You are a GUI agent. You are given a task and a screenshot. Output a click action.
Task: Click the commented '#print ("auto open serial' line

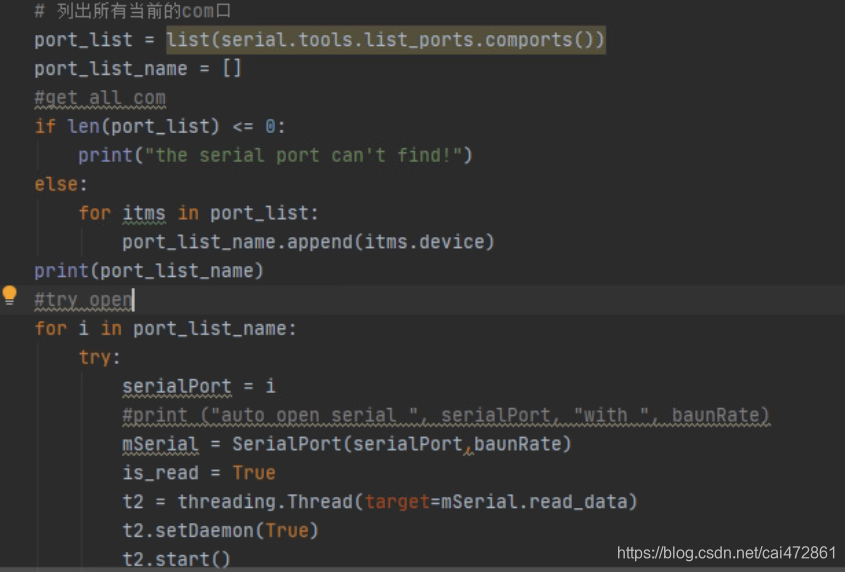click(446, 415)
